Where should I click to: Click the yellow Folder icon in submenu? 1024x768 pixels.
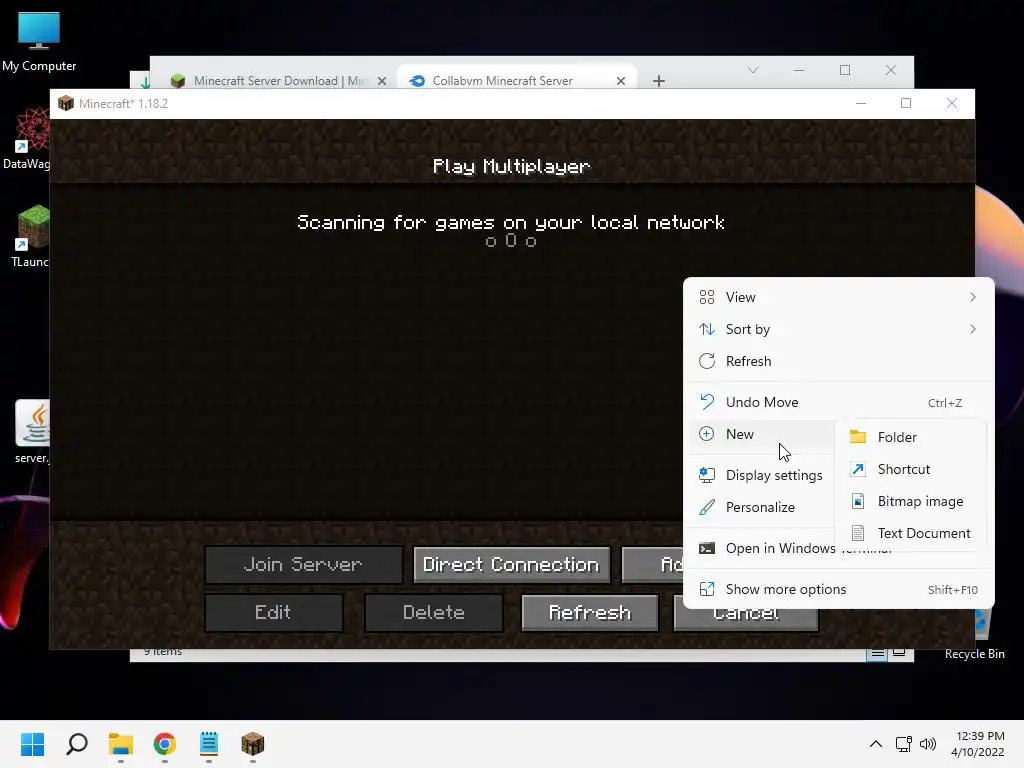pos(857,437)
